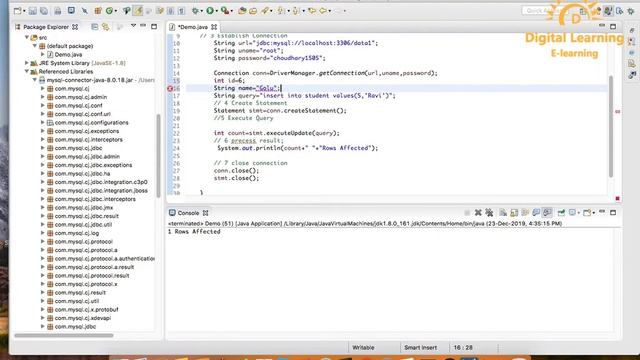The width and height of the screenshot is (640, 360).
Task: Click the '1 Rows Affected' console output
Action: (x=194, y=232)
